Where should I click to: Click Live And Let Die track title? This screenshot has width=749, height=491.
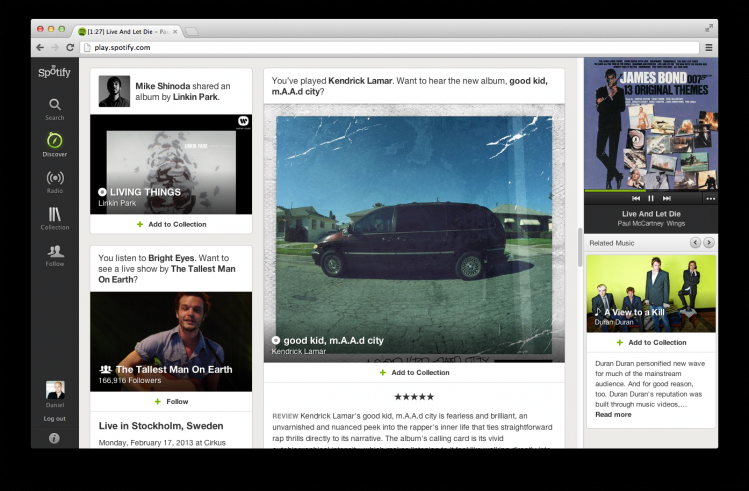[651, 214]
